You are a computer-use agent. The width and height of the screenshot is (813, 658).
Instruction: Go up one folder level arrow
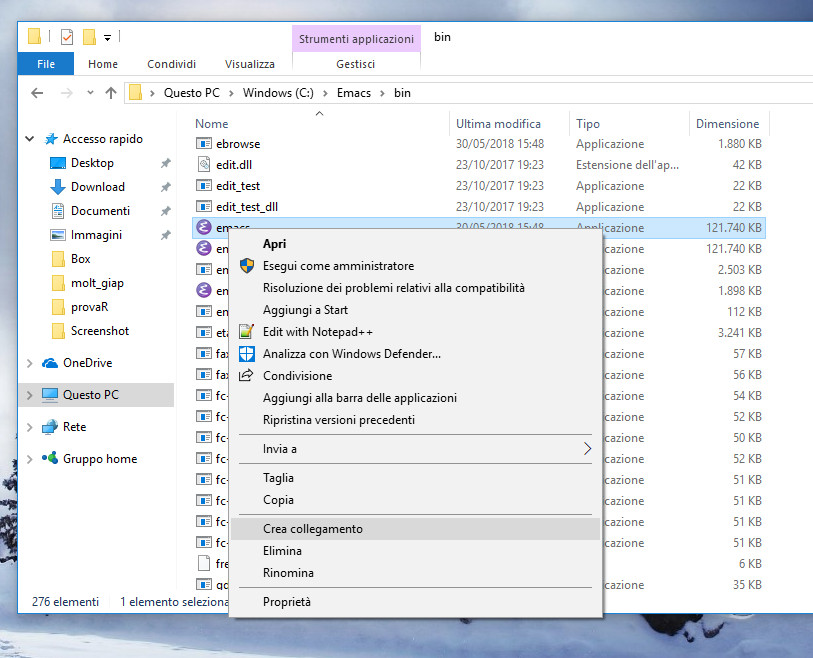pos(110,93)
